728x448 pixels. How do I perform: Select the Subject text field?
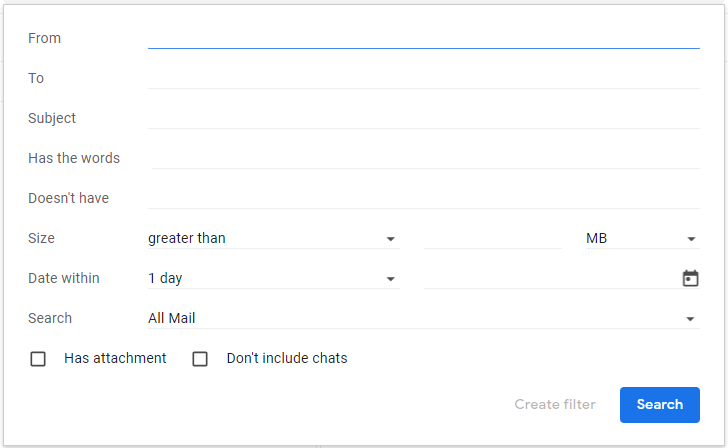tap(423, 117)
